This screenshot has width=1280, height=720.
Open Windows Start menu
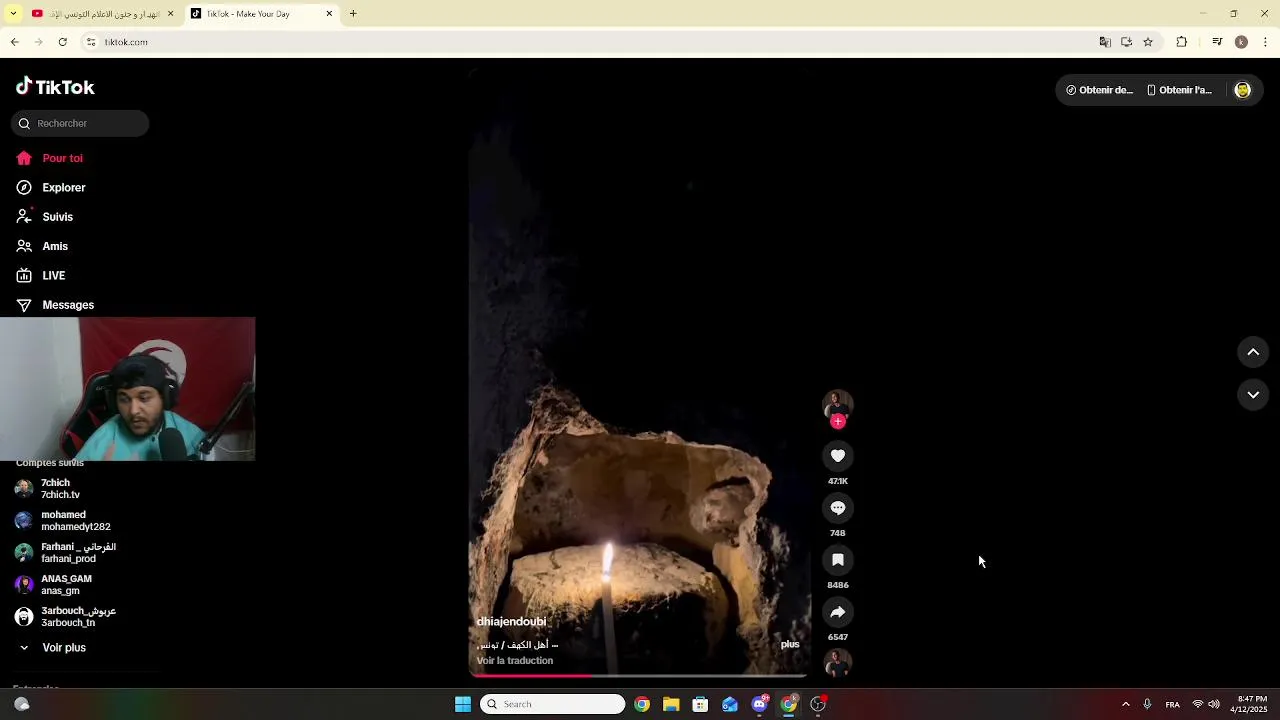point(463,704)
